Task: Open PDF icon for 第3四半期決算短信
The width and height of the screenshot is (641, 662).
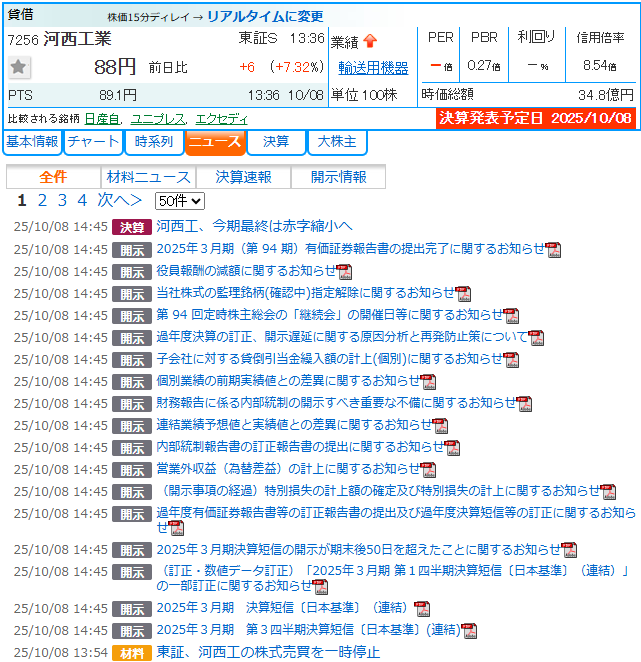Action: [468, 631]
